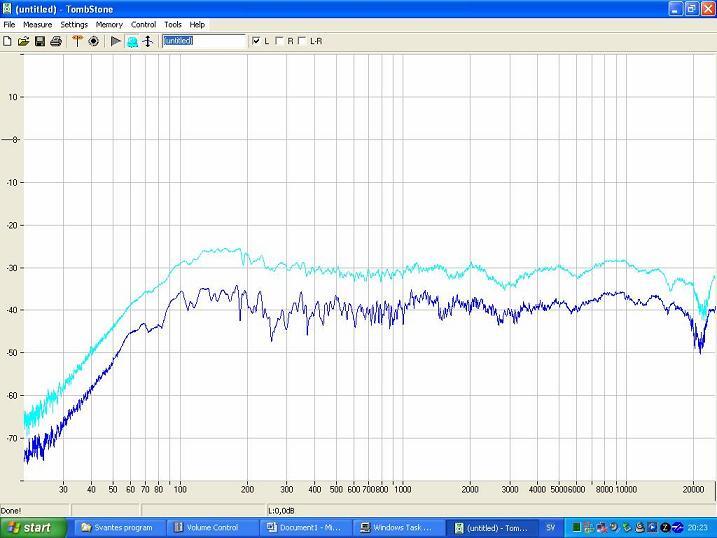Image resolution: width=717 pixels, height=538 pixels.
Task: Click the SV language indicator
Action: point(551,528)
